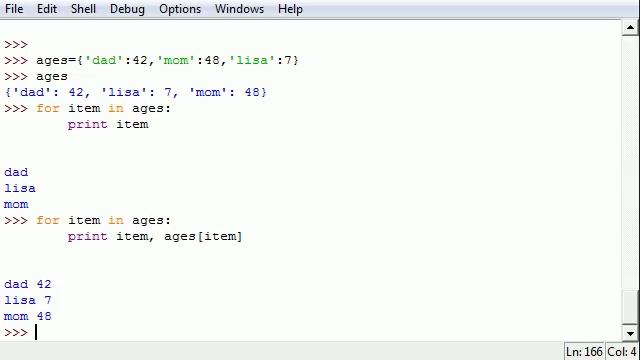The height and width of the screenshot is (360, 640).
Task: Click the single-word output 'mom'
Action: pyautogui.click(x=16, y=204)
